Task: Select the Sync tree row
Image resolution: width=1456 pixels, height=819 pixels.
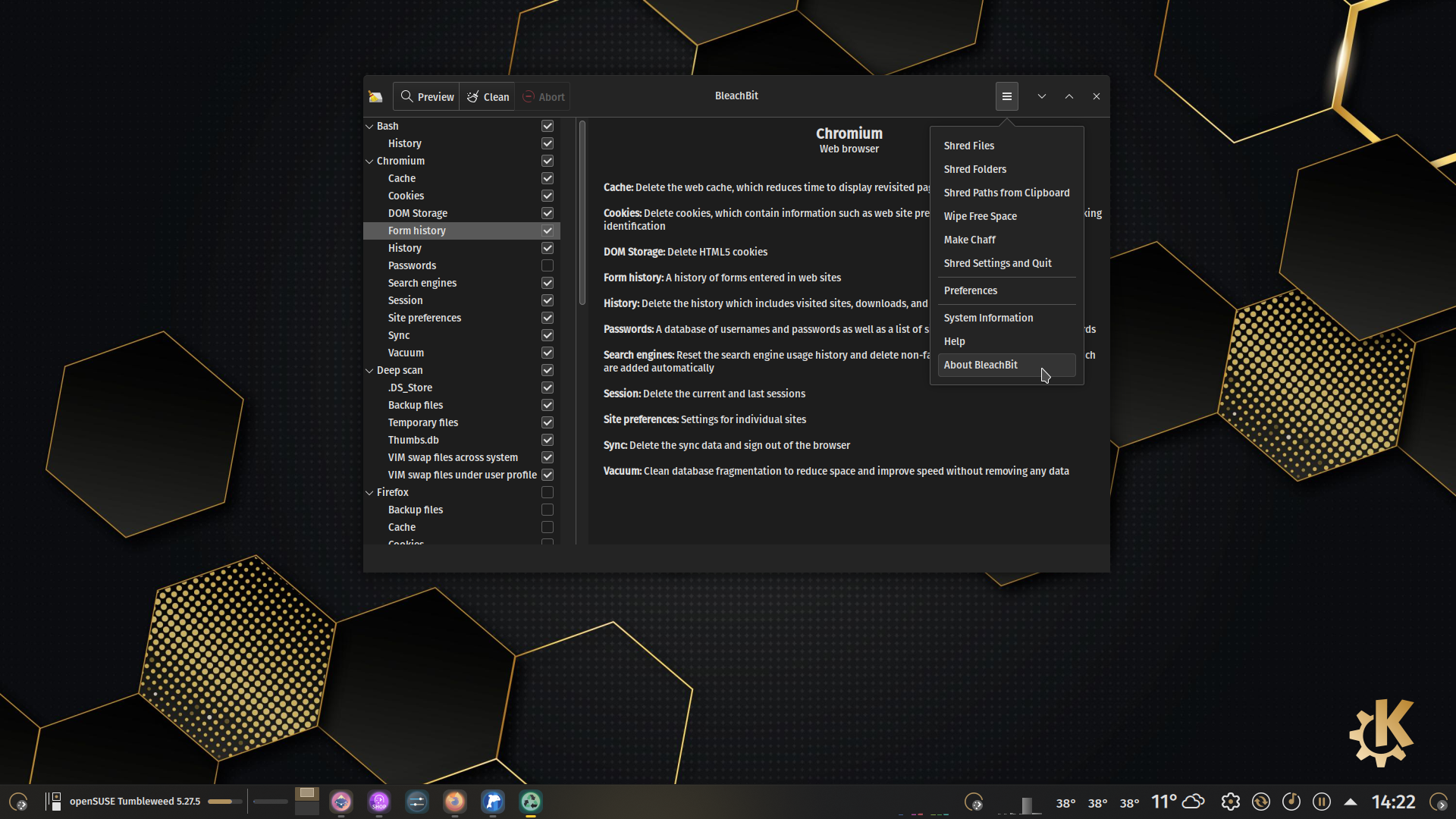Action: tap(461, 335)
